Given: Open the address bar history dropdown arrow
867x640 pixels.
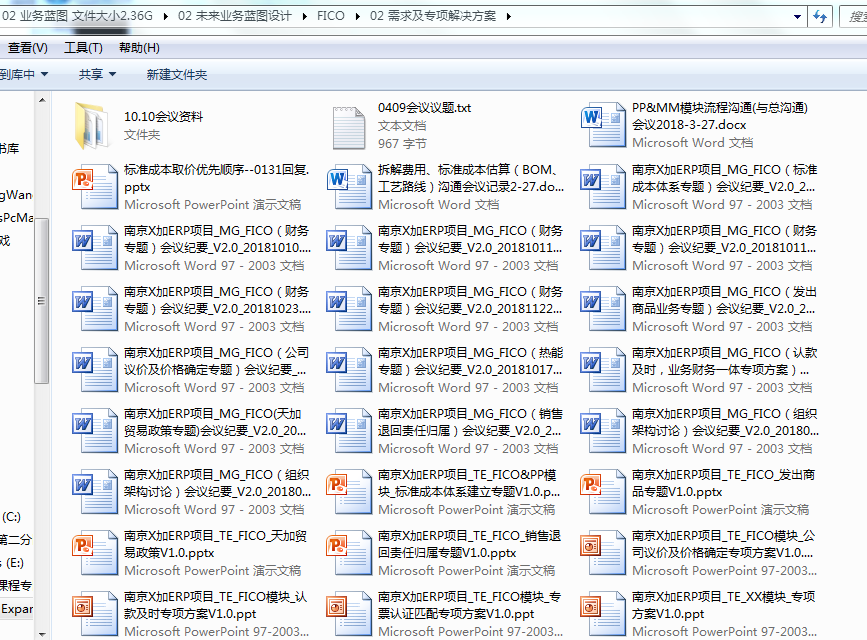Looking at the screenshot, I should tap(796, 17).
